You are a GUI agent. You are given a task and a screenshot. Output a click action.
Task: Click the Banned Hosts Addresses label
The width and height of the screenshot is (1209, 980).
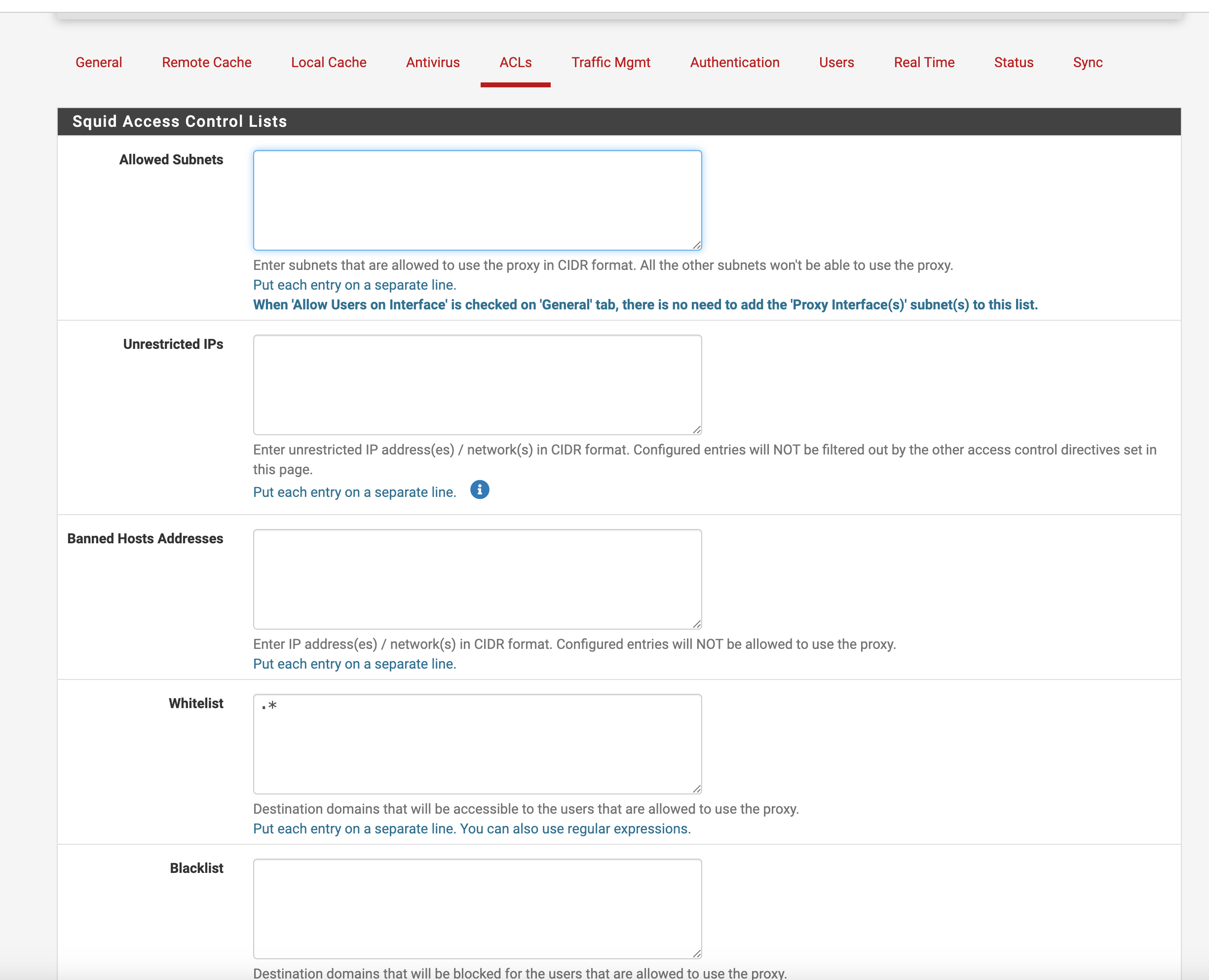pyautogui.click(x=145, y=538)
